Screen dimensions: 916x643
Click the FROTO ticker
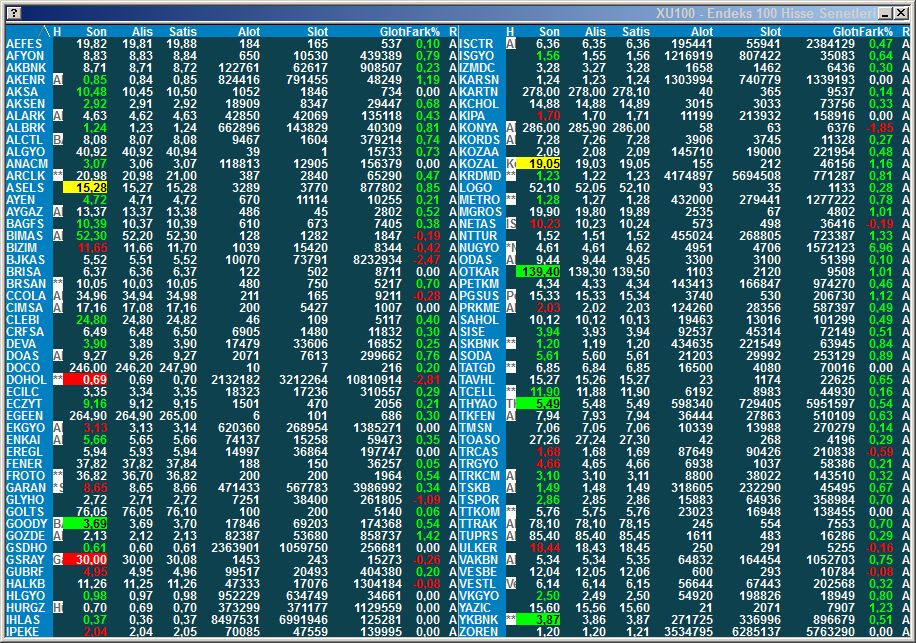[x=25, y=475]
